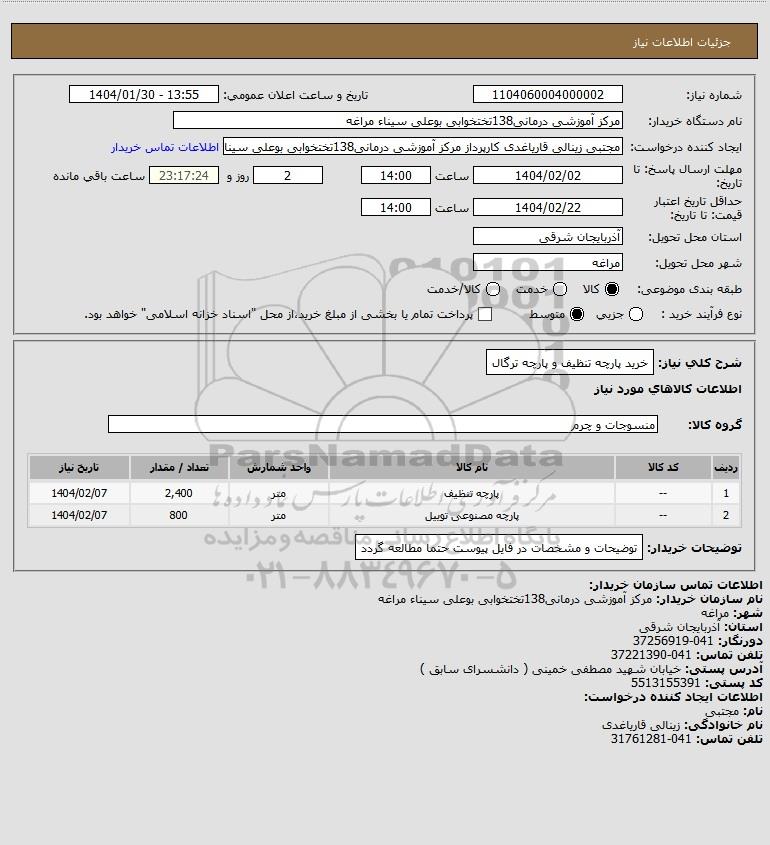Click the postal address خیابان شهید مصطفی خمینی
The image size is (770, 845).
(x=551, y=669)
